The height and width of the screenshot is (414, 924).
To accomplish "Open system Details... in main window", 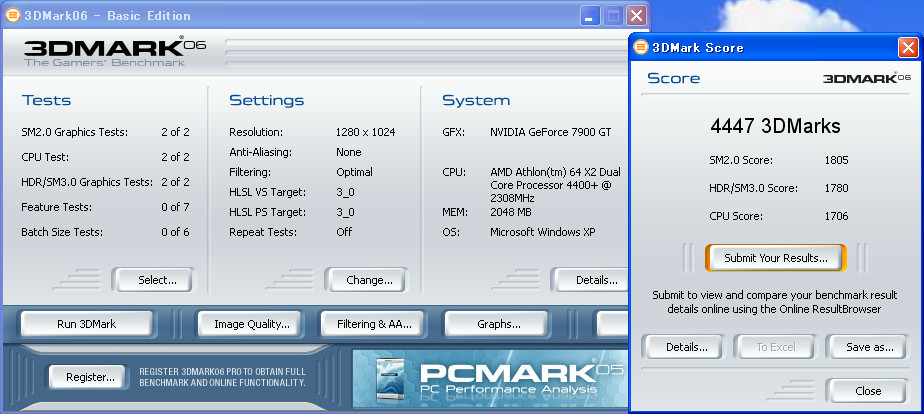I will (x=591, y=280).
